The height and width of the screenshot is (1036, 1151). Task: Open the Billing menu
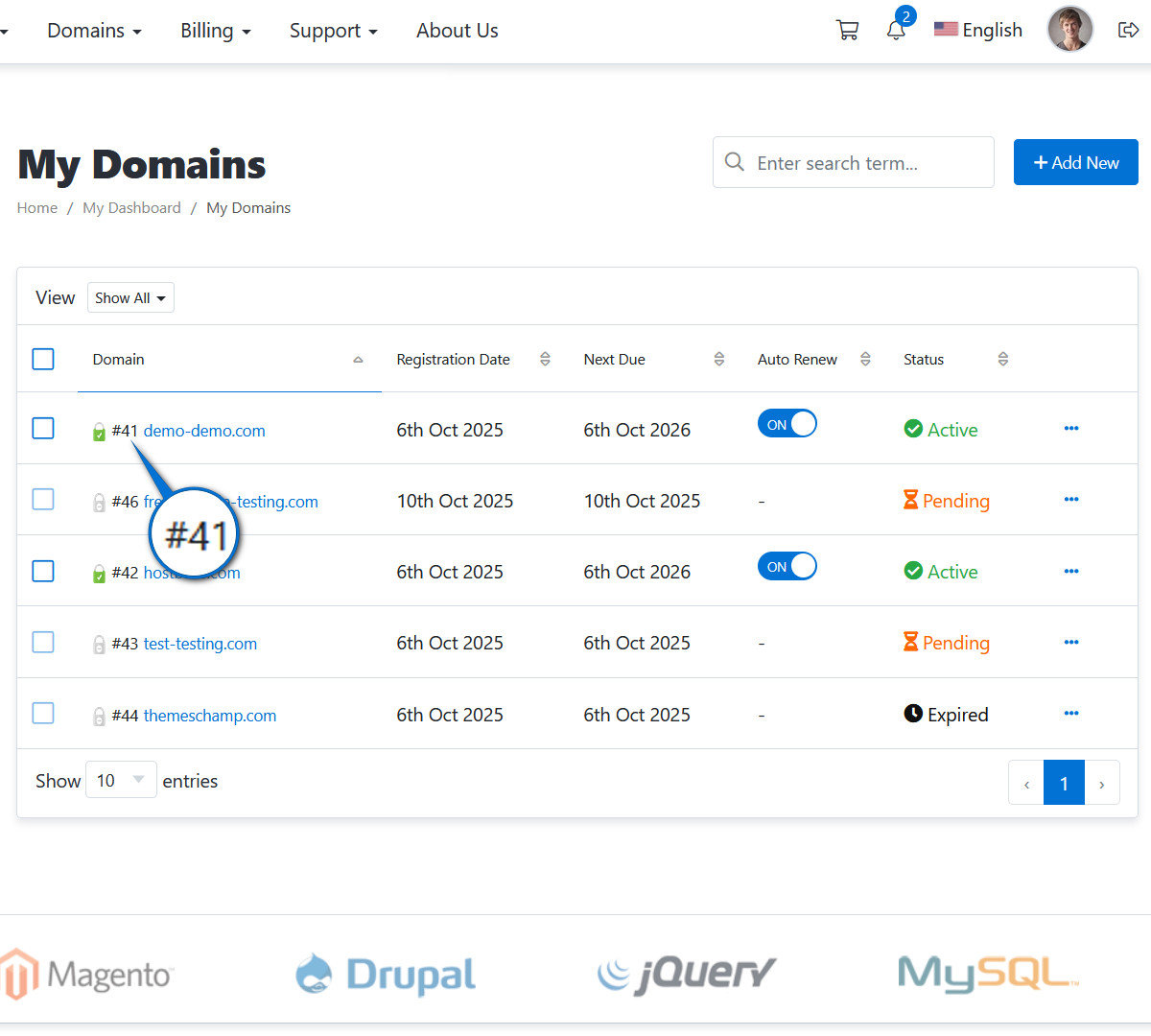pyautogui.click(x=215, y=31)
